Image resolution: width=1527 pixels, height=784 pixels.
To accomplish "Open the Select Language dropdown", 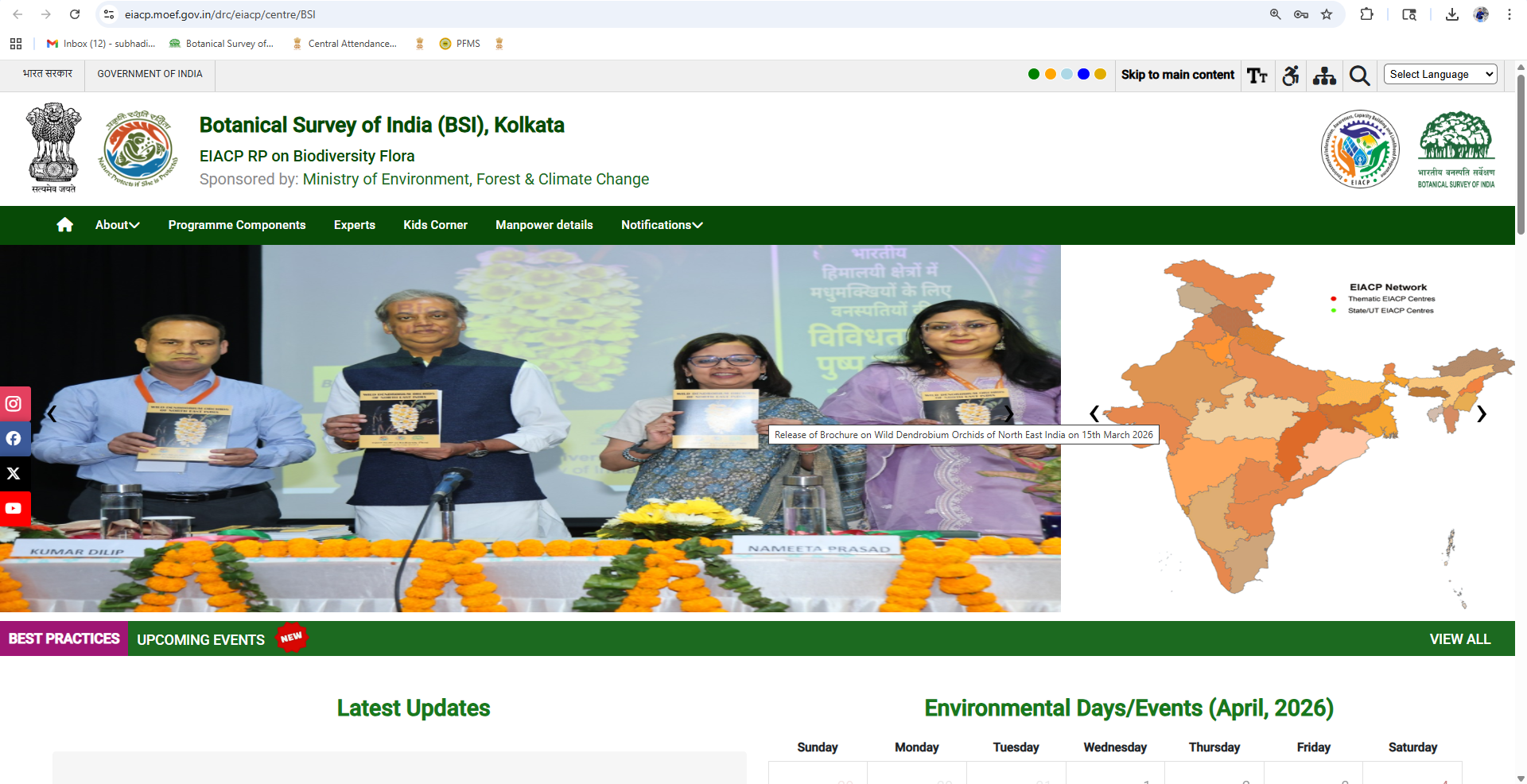I will pyautogui.click(x=1440, y=74).
